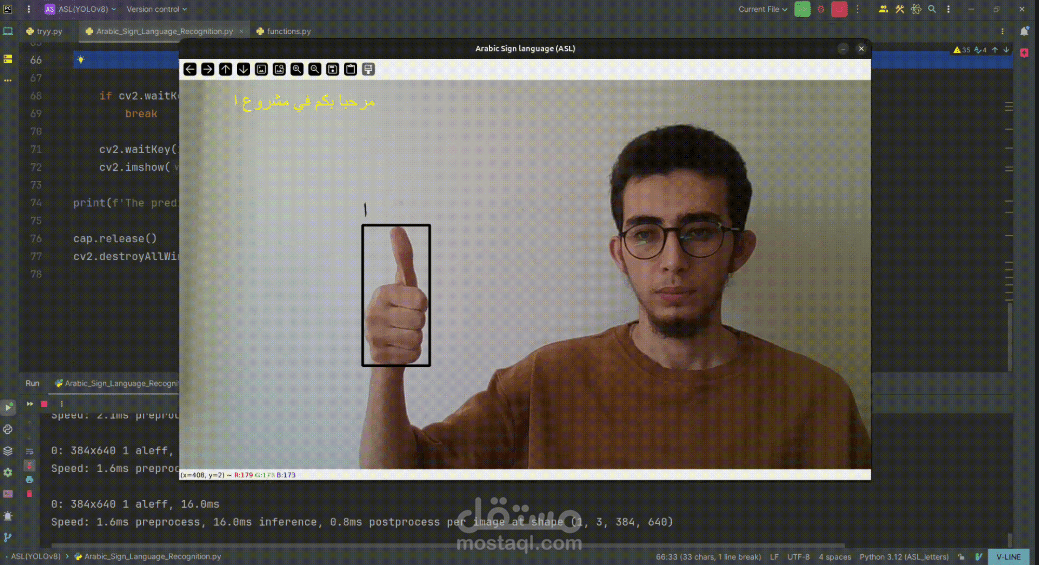Click the Python 3.12 interpreter widget
The width and height of the screenshot is (1039, 565).
point(904,557)
